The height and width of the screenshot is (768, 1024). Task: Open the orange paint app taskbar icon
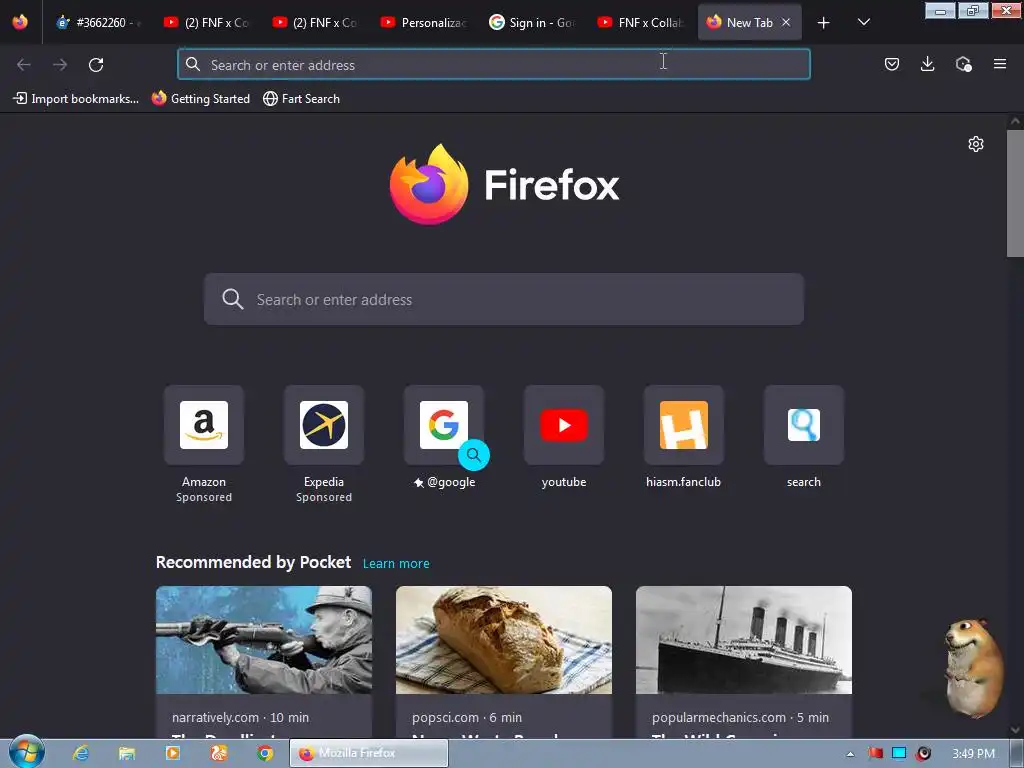(219, 753)
